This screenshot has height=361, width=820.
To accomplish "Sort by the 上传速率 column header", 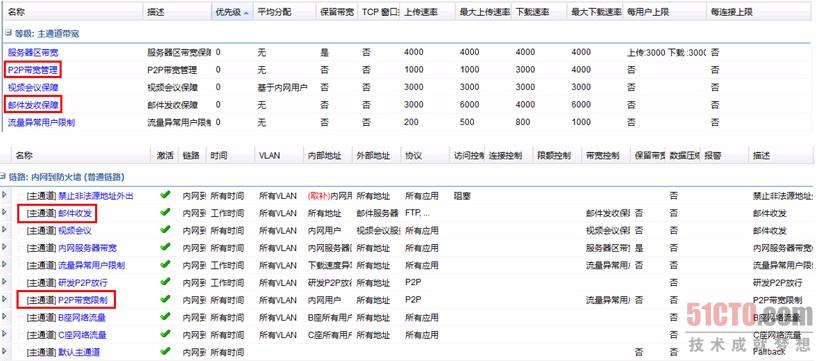I will (x=428, y=12).
